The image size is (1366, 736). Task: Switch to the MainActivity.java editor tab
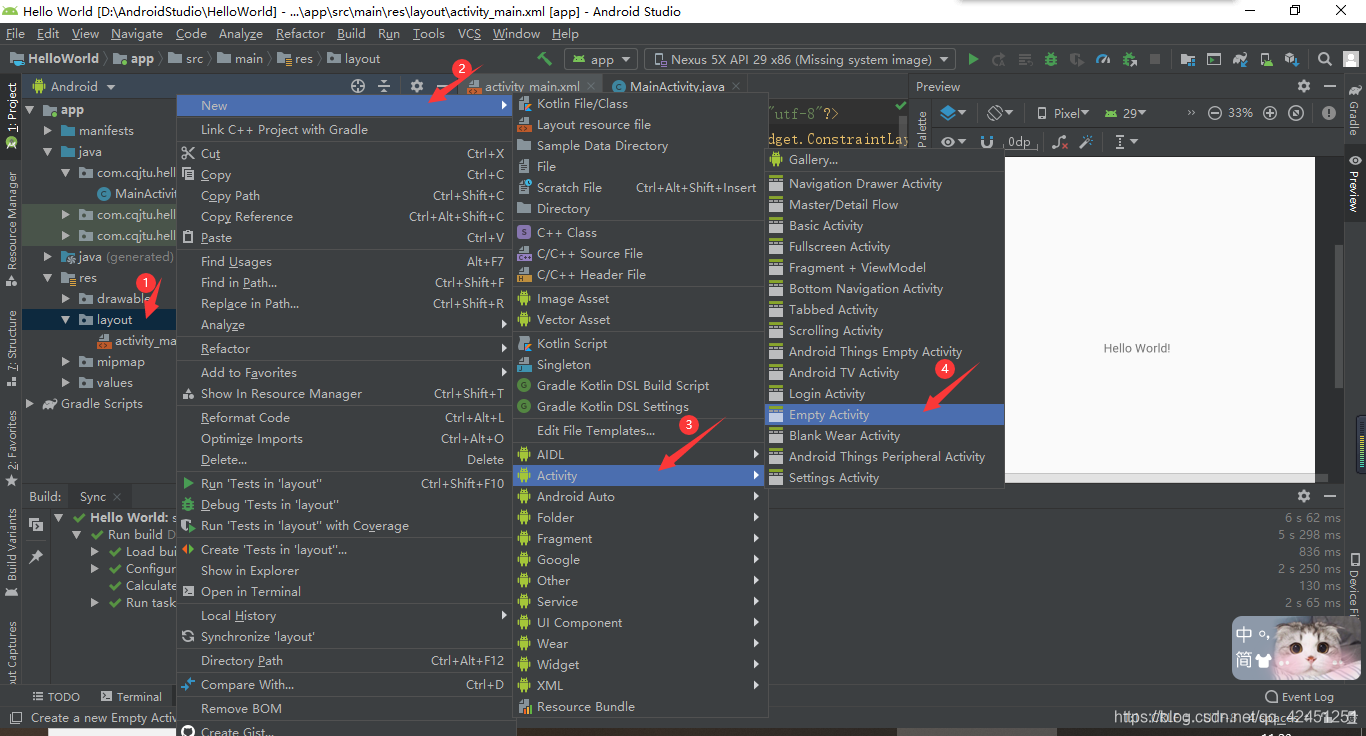tap(676, 87)
